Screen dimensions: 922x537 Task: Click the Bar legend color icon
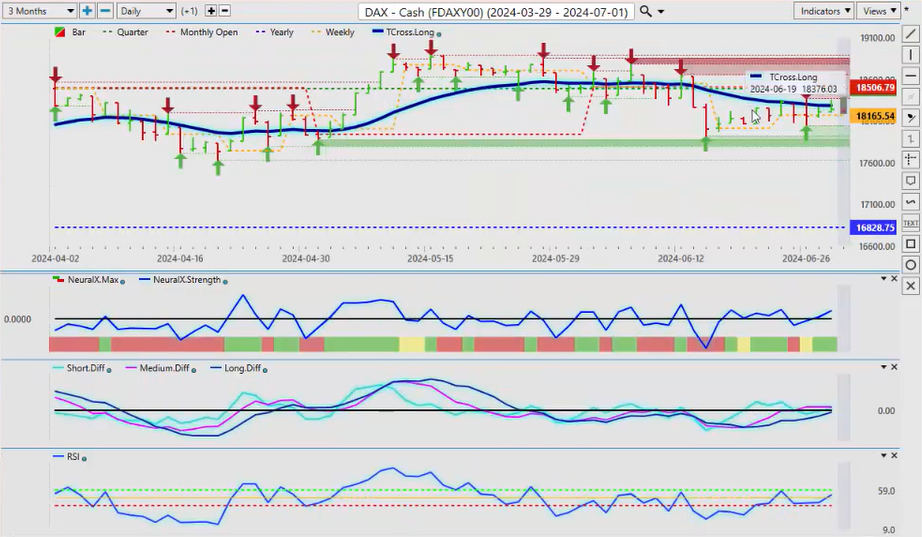(59, 32)
